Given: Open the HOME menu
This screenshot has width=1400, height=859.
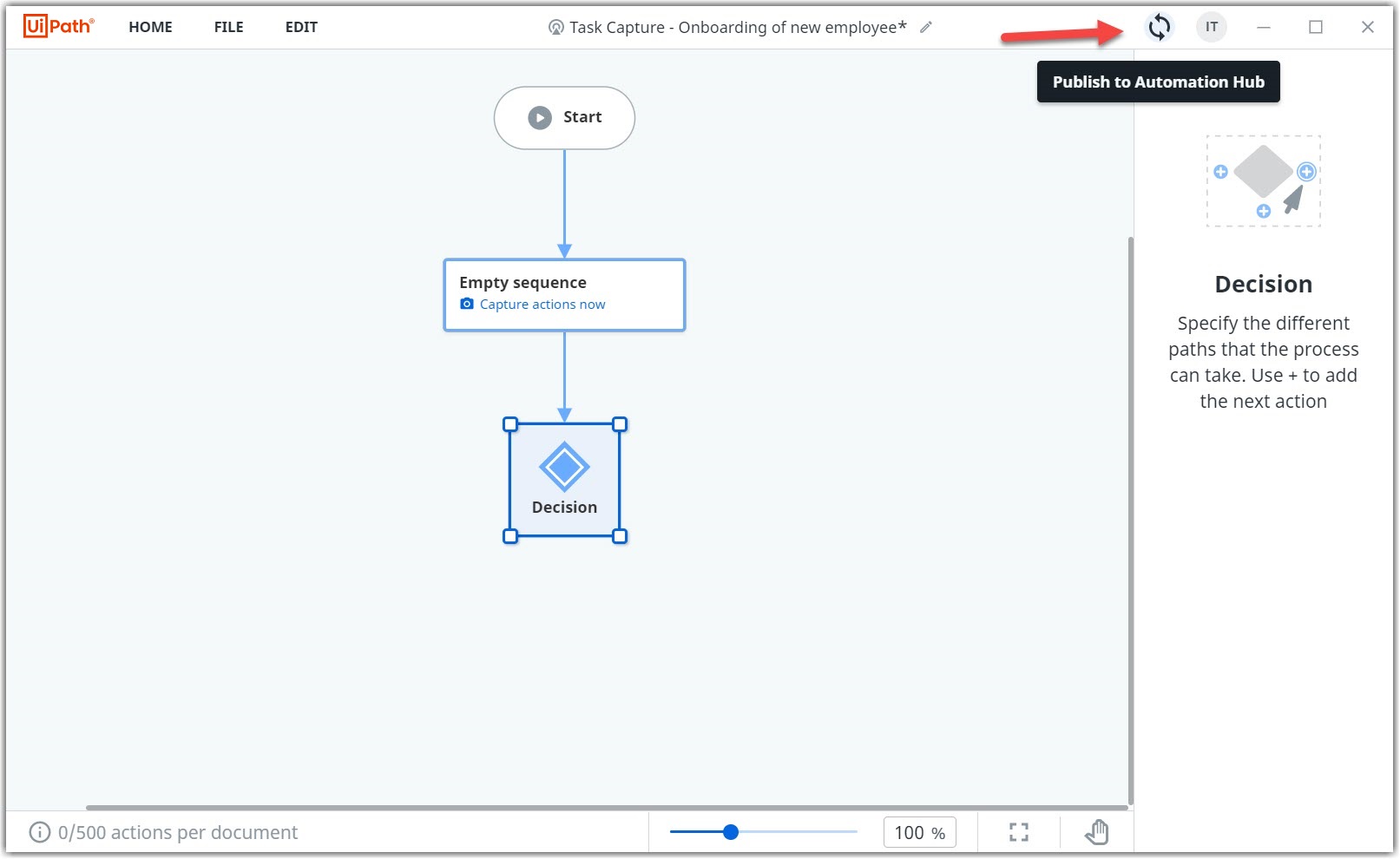Looking at the screenshot, I should point(150,27).
